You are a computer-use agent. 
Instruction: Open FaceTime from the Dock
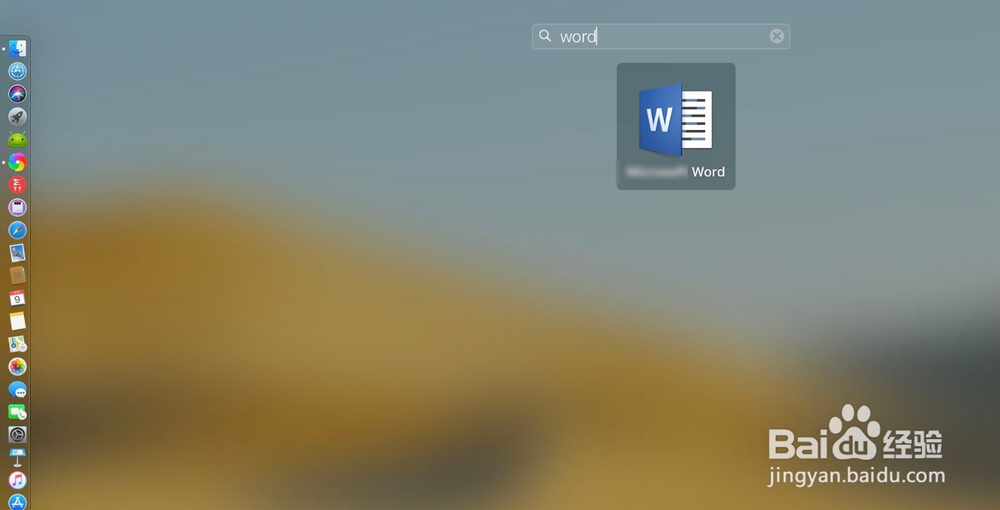coord(17,412)
